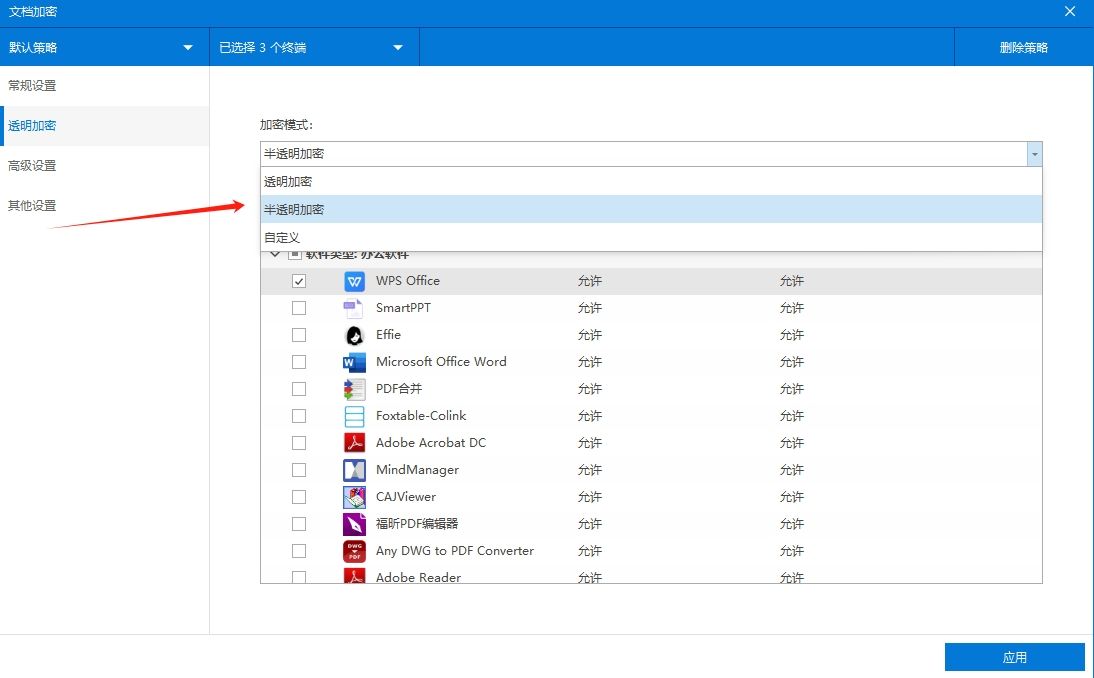Uncheck the WPS Office checkbox
Screen dimensions: 1094x678
[298, 281]
